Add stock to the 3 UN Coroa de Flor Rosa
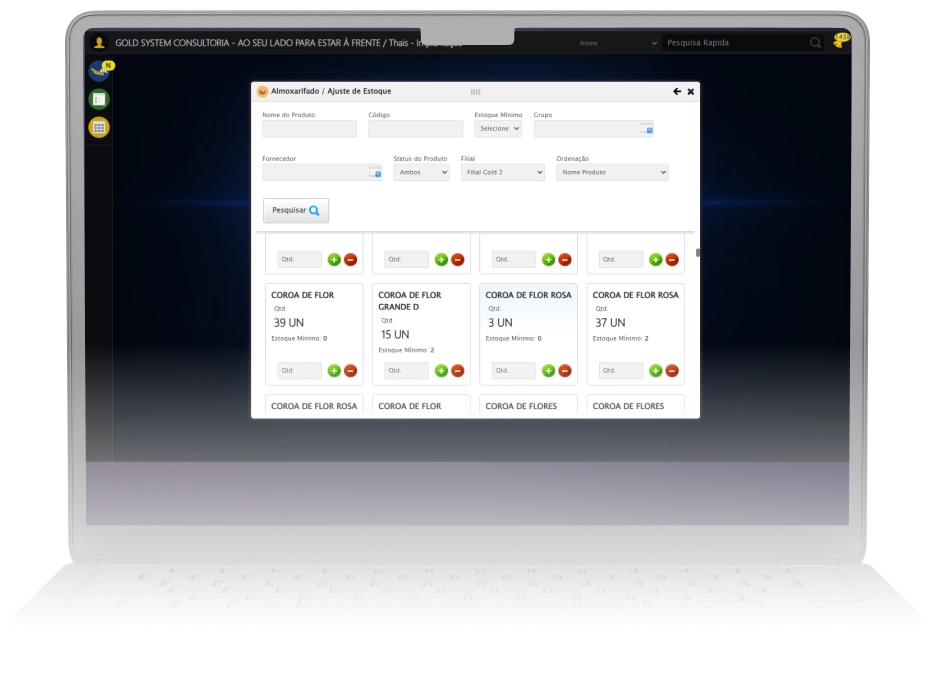934x685 pixels. pyautogui.click(x=548, y=371)
